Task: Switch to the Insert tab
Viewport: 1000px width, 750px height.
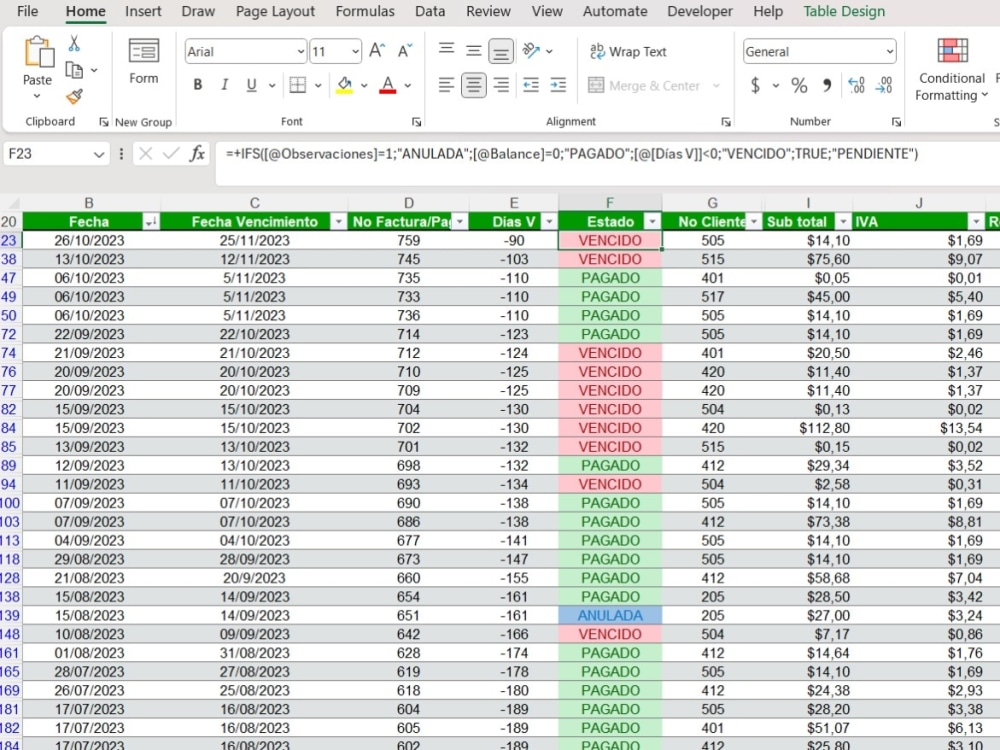Action: click(x=143, y=11)
